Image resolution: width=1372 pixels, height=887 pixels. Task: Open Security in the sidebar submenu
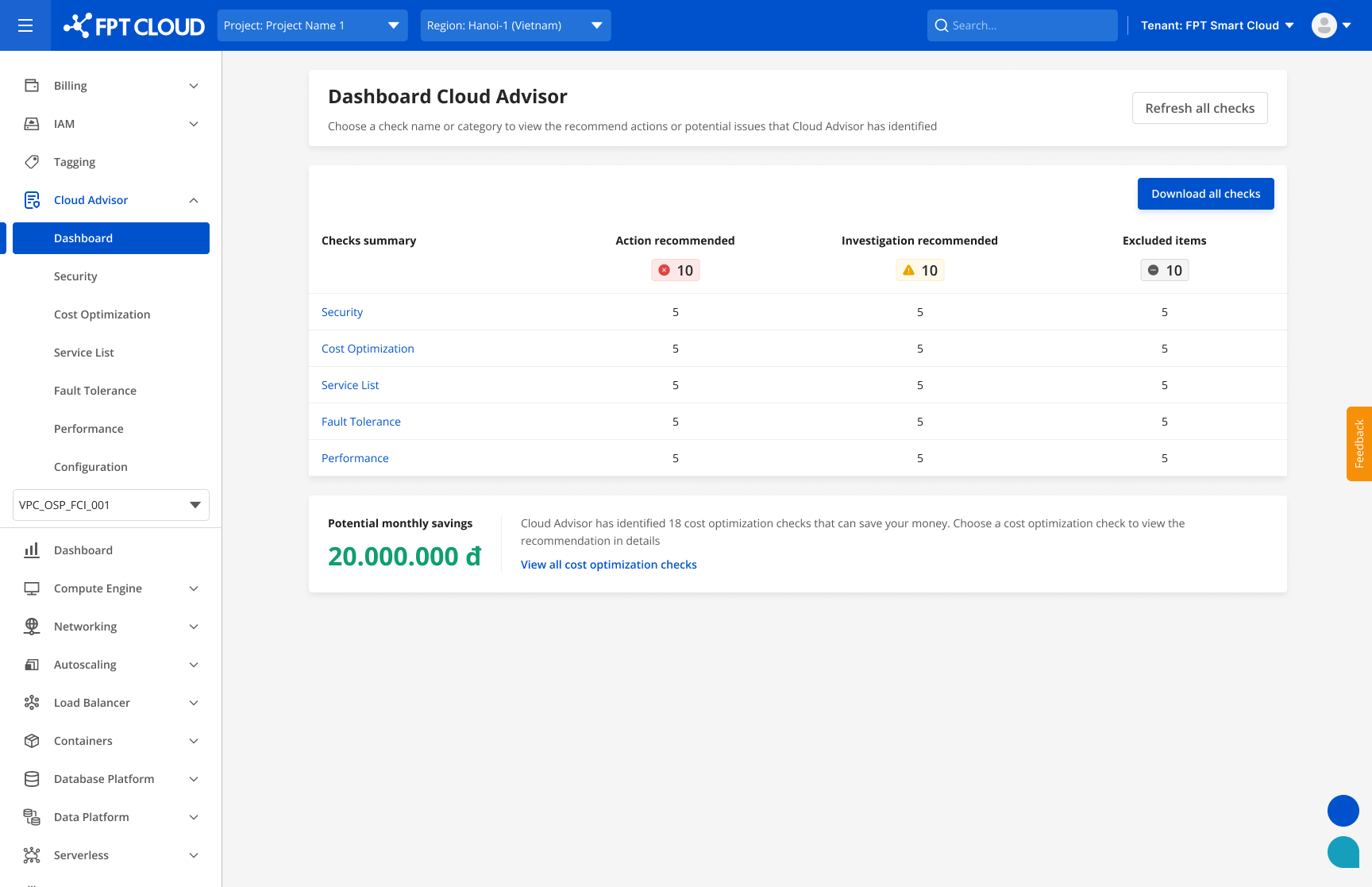[75, 276]
